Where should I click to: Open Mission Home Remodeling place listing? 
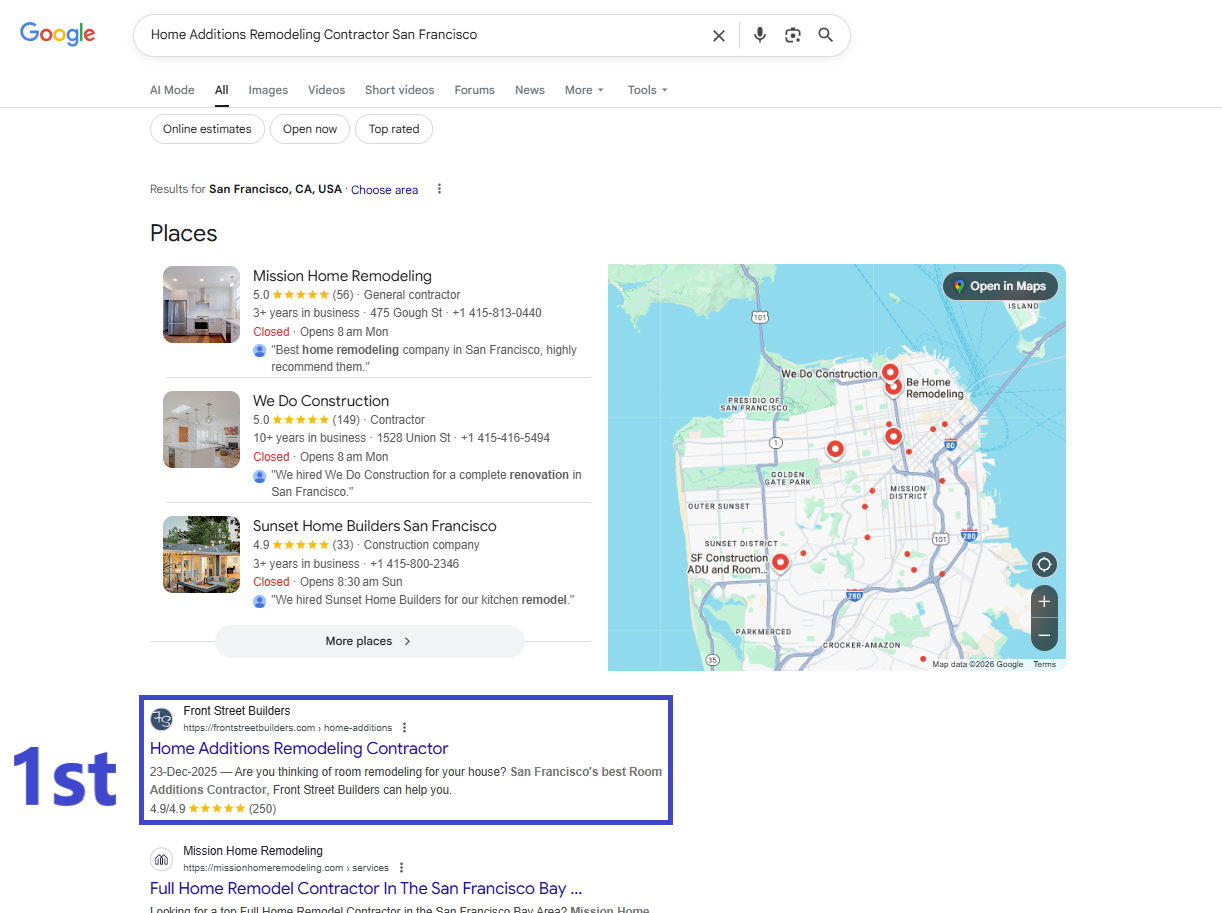point(342,276)
